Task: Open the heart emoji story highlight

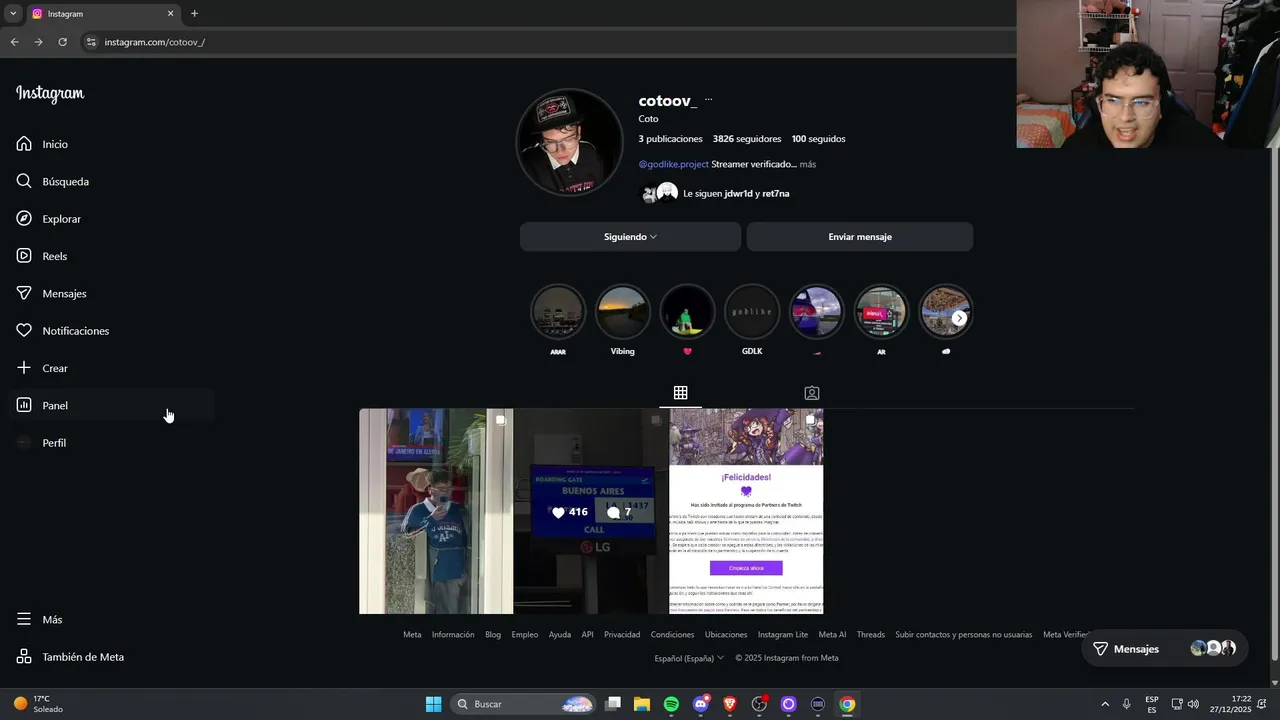Action: point(687,312)
